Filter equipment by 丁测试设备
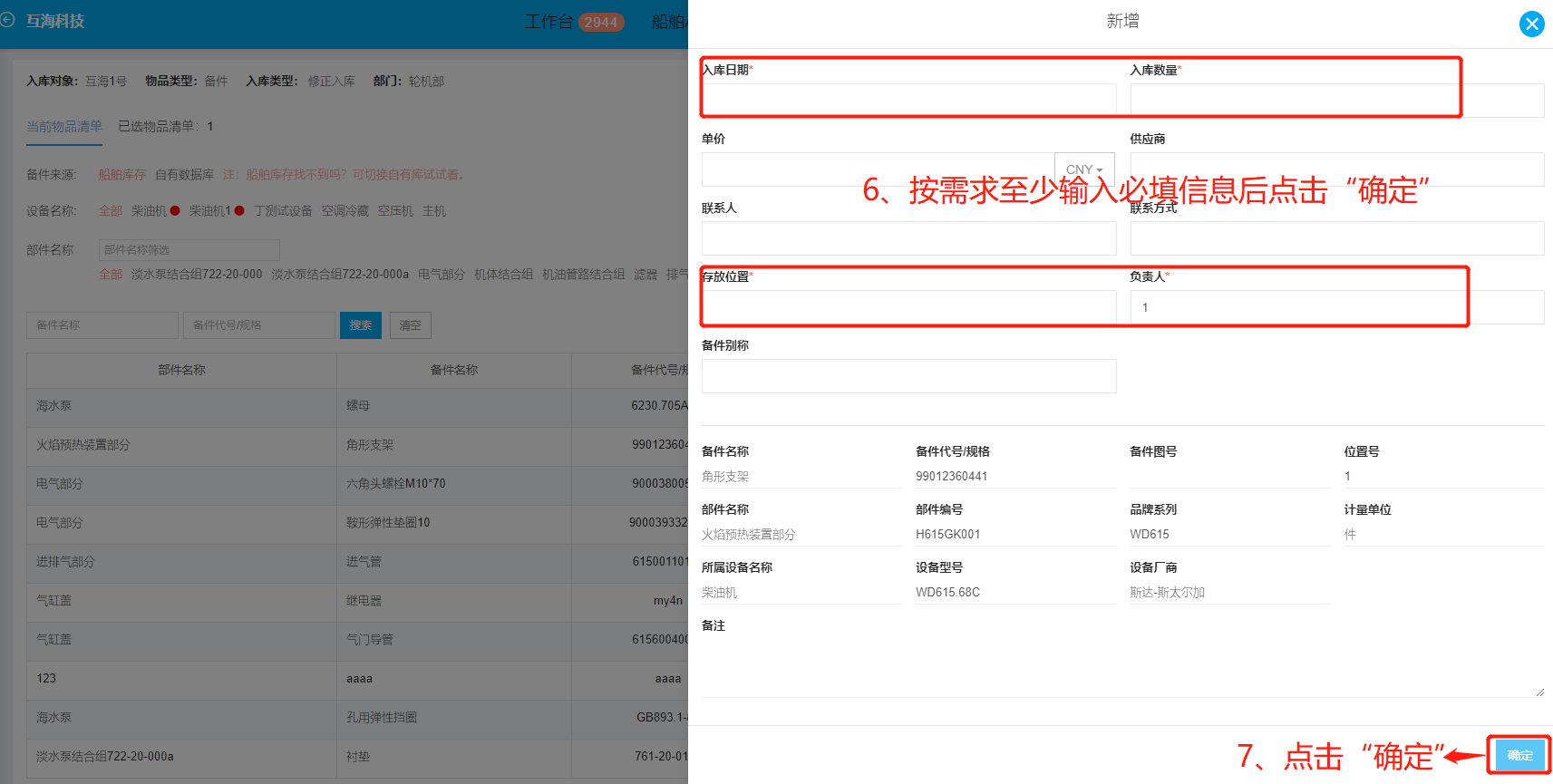The image size is (1553, 784). [283, 210]
